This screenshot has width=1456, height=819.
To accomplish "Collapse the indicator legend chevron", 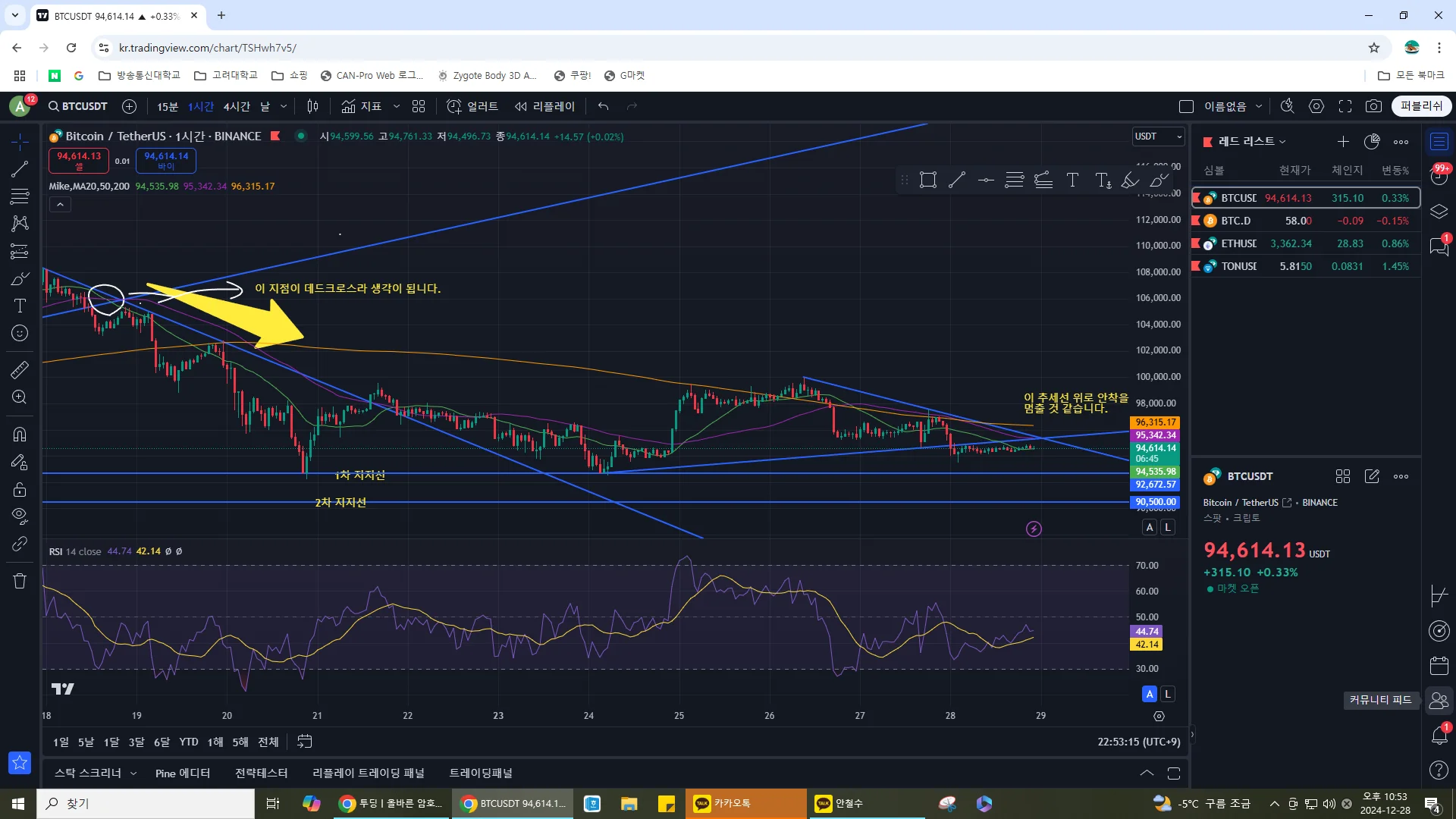I will (60, 204).
